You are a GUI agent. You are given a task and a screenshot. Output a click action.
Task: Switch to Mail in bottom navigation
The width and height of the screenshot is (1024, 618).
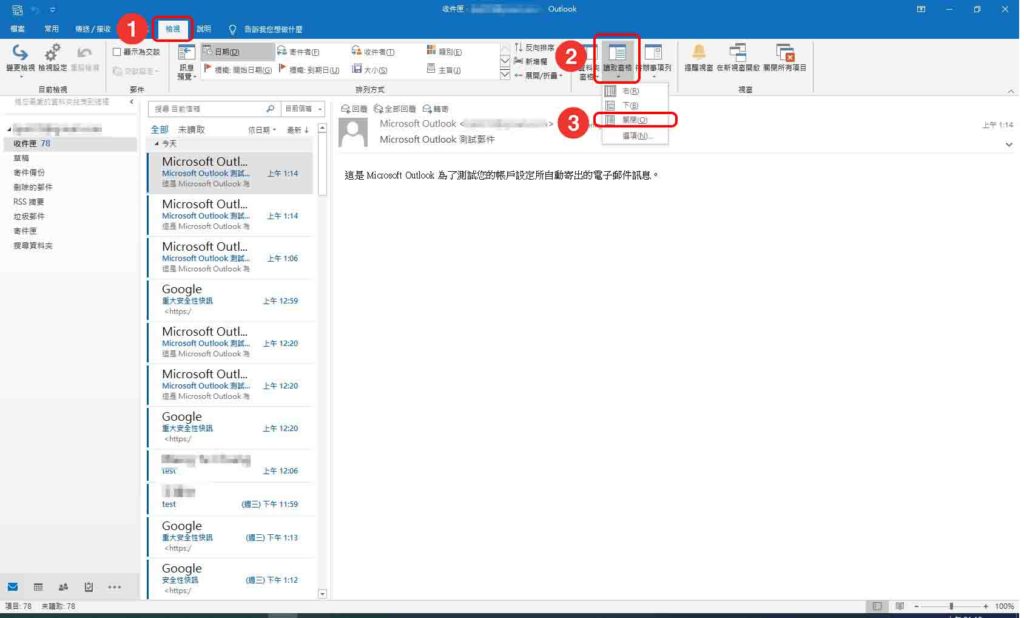pos(12,587)
